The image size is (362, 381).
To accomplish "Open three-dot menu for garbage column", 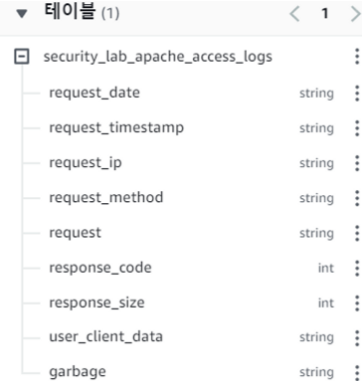I will pyautogui.click(x=357, y=372).
